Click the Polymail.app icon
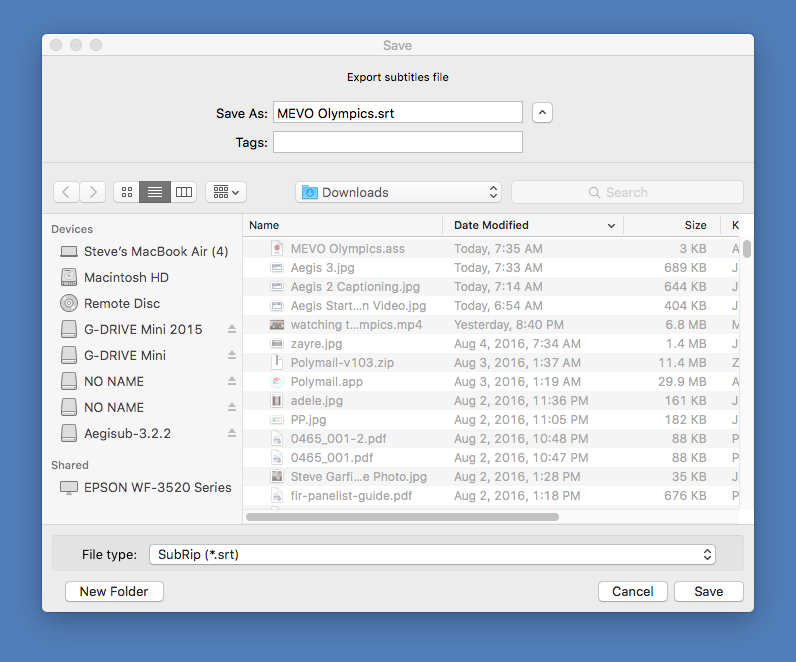Viewport: 796px width, 662px height. 277,382
